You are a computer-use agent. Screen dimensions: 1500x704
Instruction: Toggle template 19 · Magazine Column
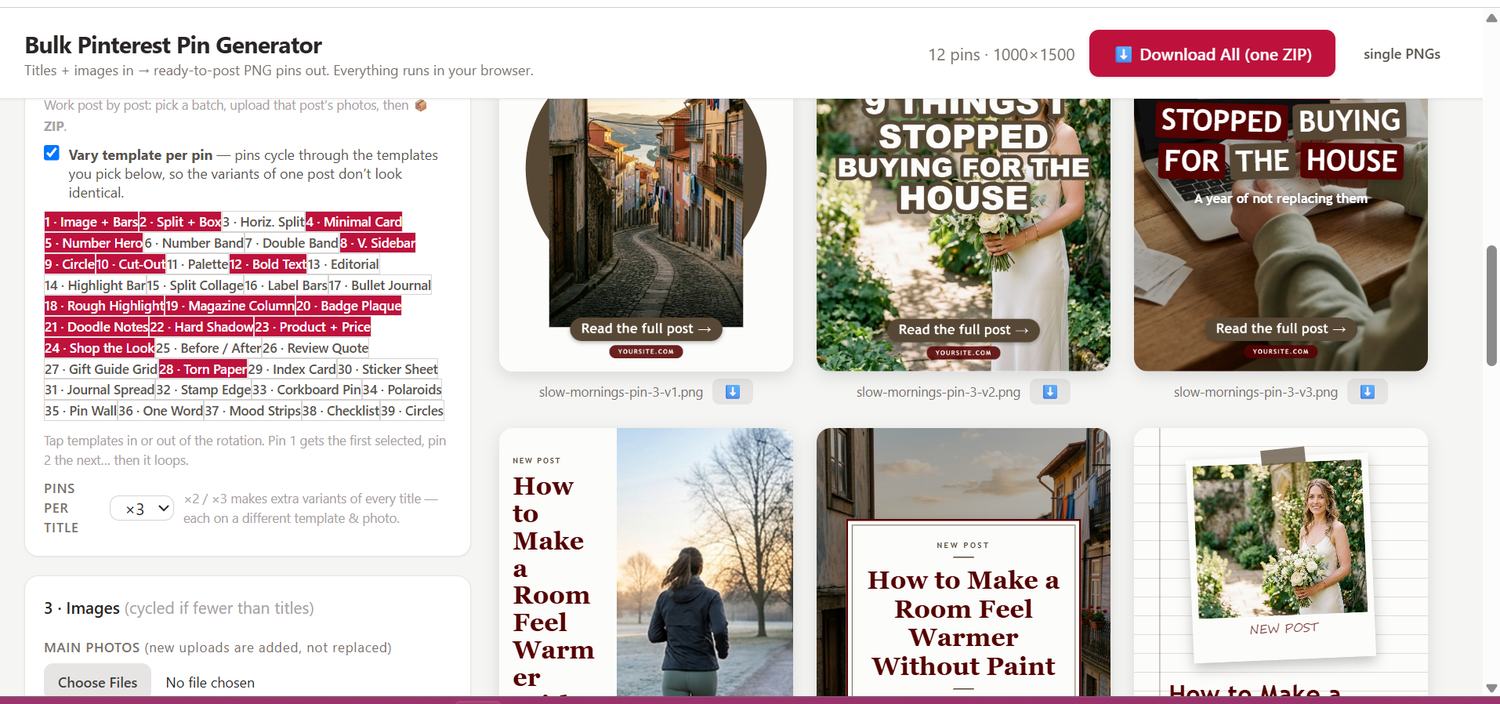click(x=230, y=306)
